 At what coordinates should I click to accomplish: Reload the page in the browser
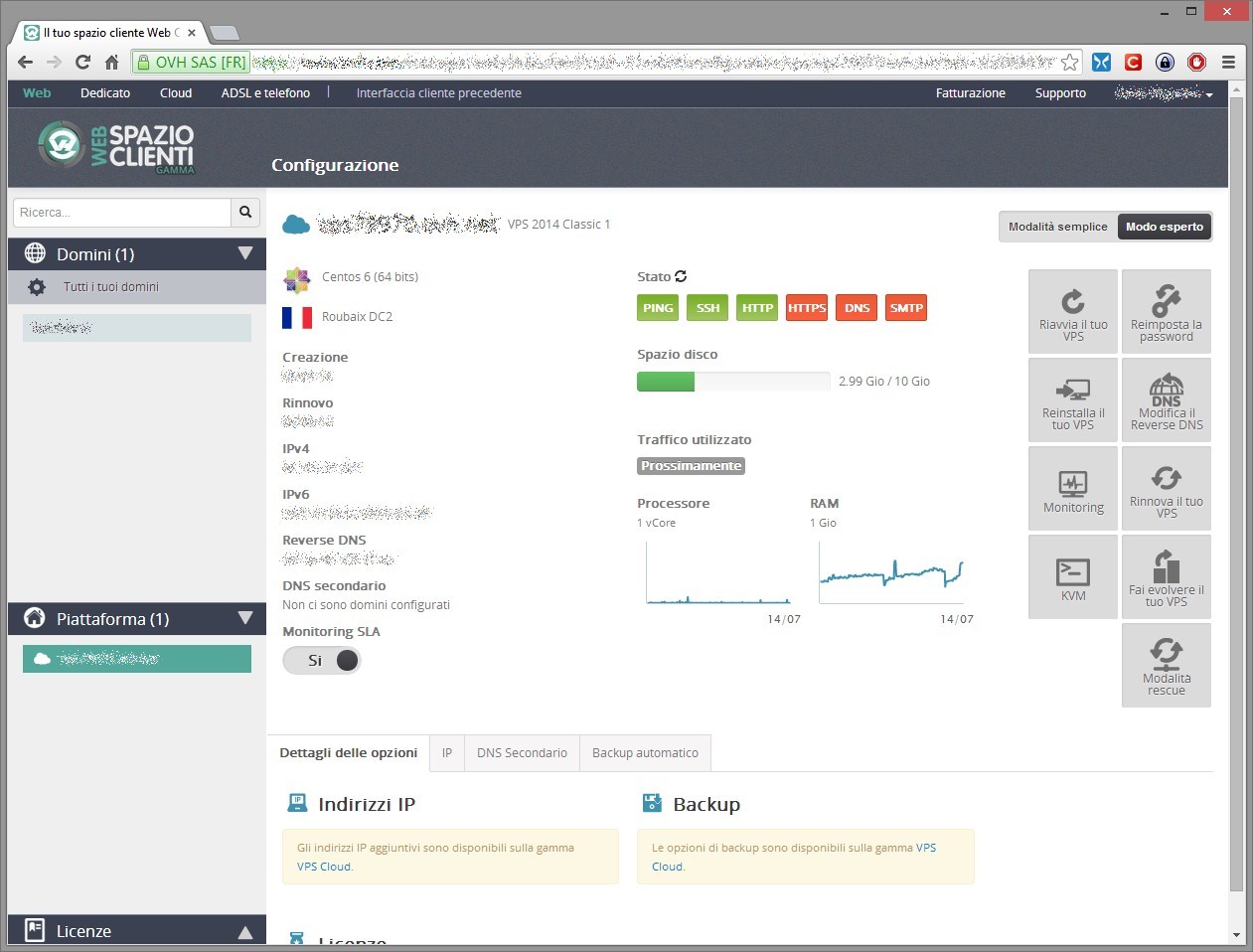pos(83,63)
